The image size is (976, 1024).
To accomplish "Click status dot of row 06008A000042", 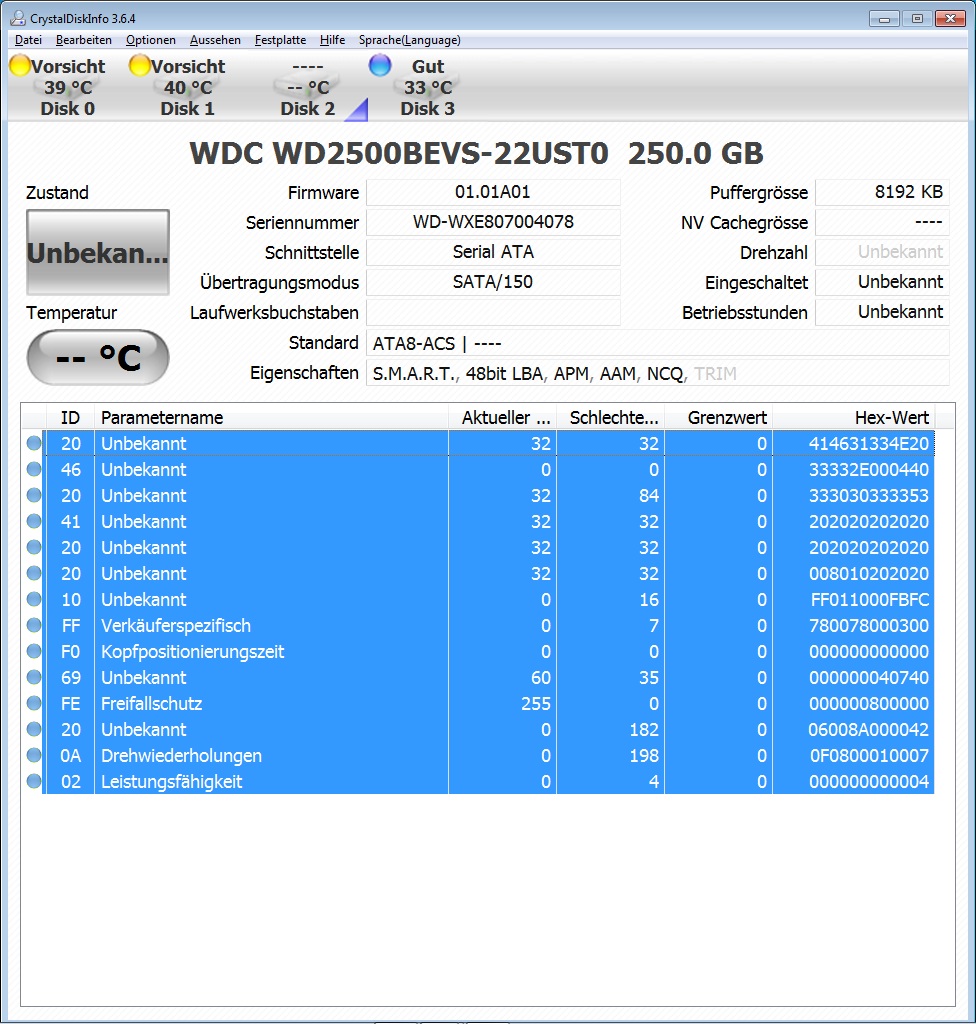I will click(x=34, y=729).
